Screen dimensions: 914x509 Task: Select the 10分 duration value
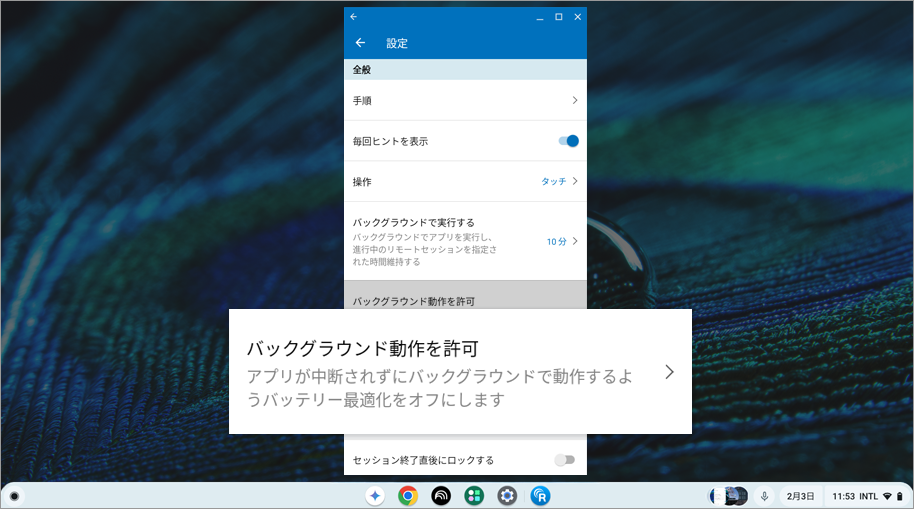point(557,241)
